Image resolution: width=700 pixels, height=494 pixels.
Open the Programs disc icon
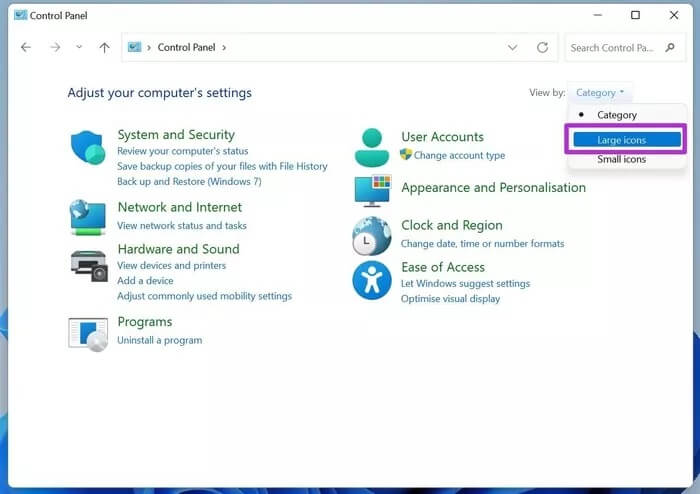pos(88,334)
